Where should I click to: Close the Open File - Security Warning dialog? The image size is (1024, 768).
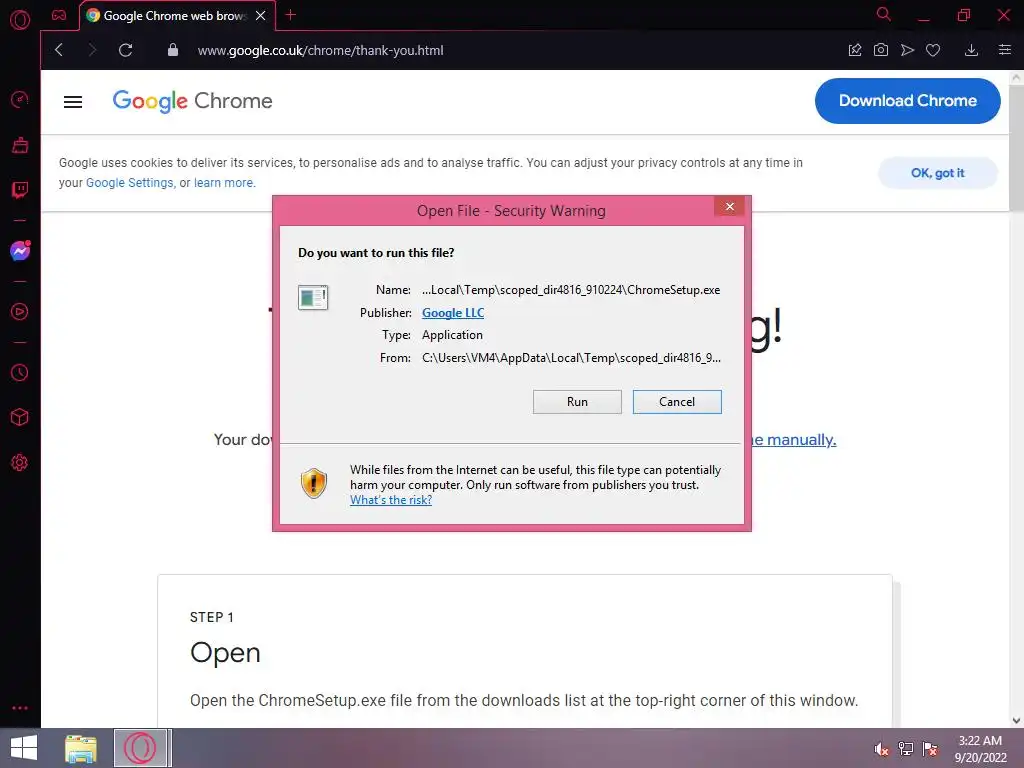729,207
